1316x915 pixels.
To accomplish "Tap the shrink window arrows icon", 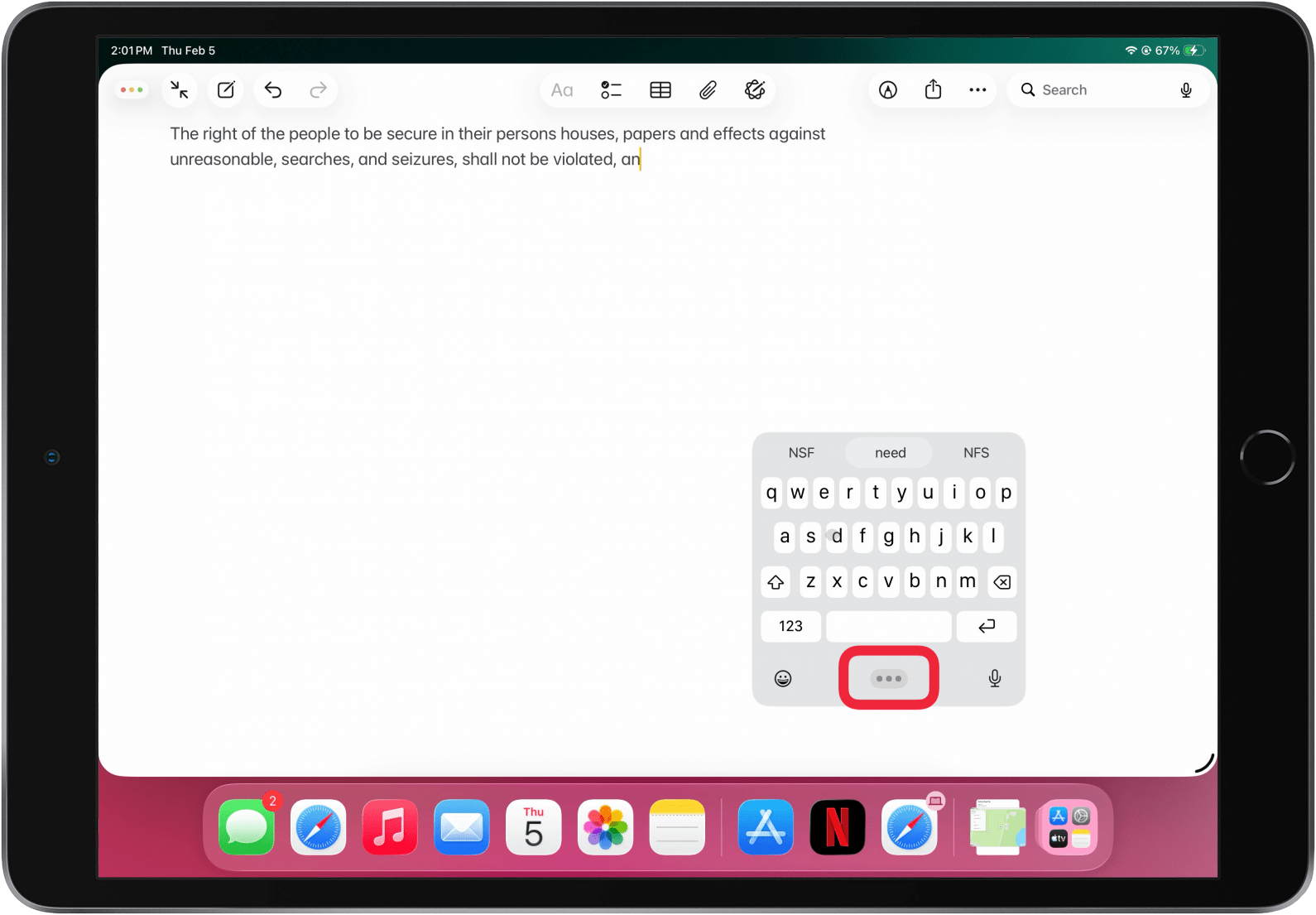I will click(x=180, y=89).
